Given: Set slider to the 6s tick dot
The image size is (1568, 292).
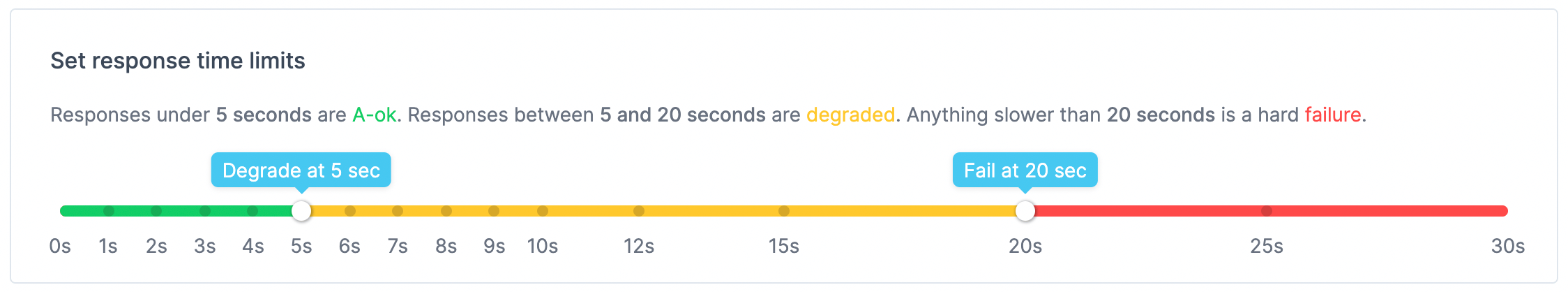Looking at the screenshot, I should point(350,211).
